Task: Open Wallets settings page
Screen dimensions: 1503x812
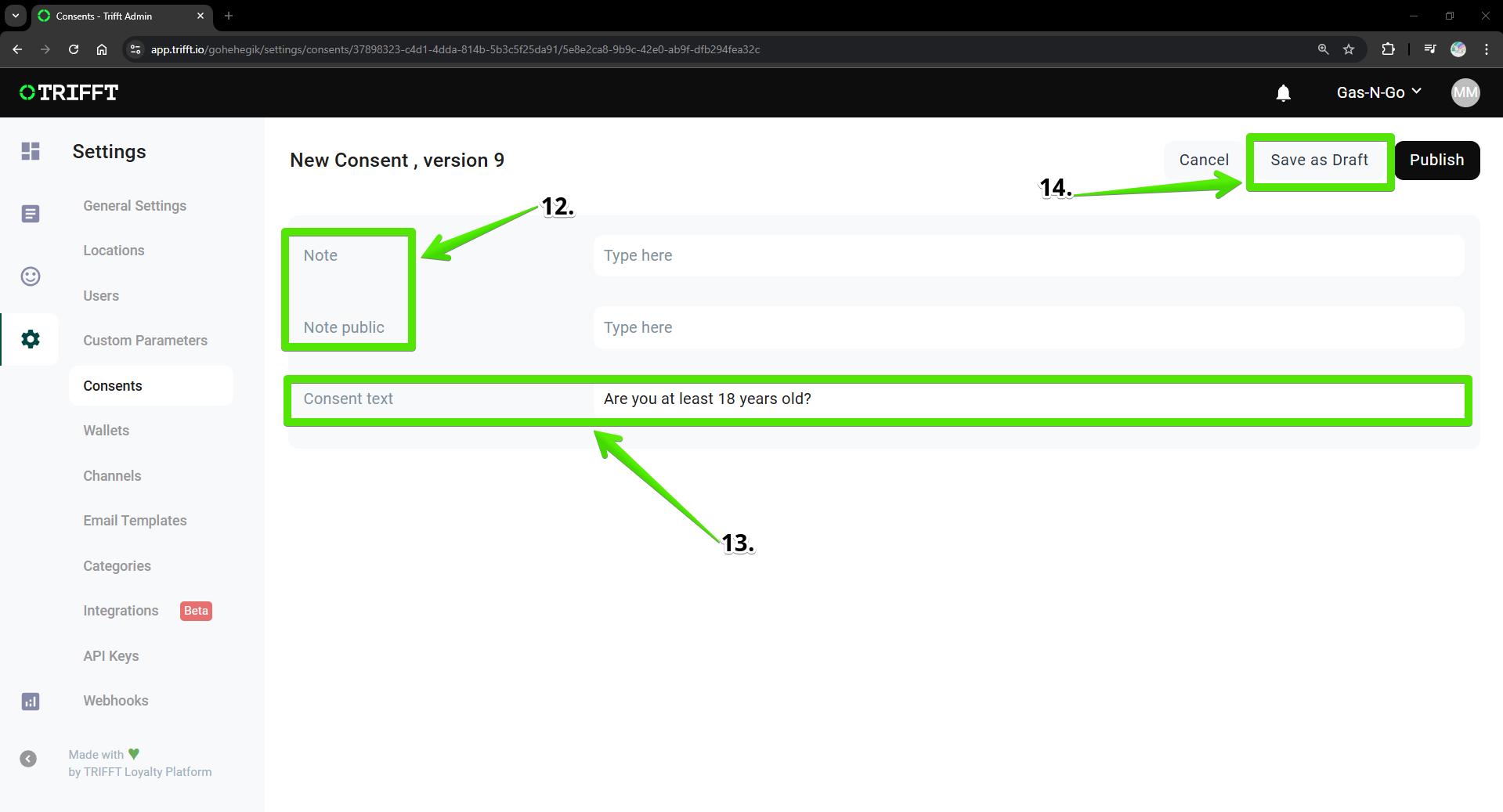Action: click(106, 431)
